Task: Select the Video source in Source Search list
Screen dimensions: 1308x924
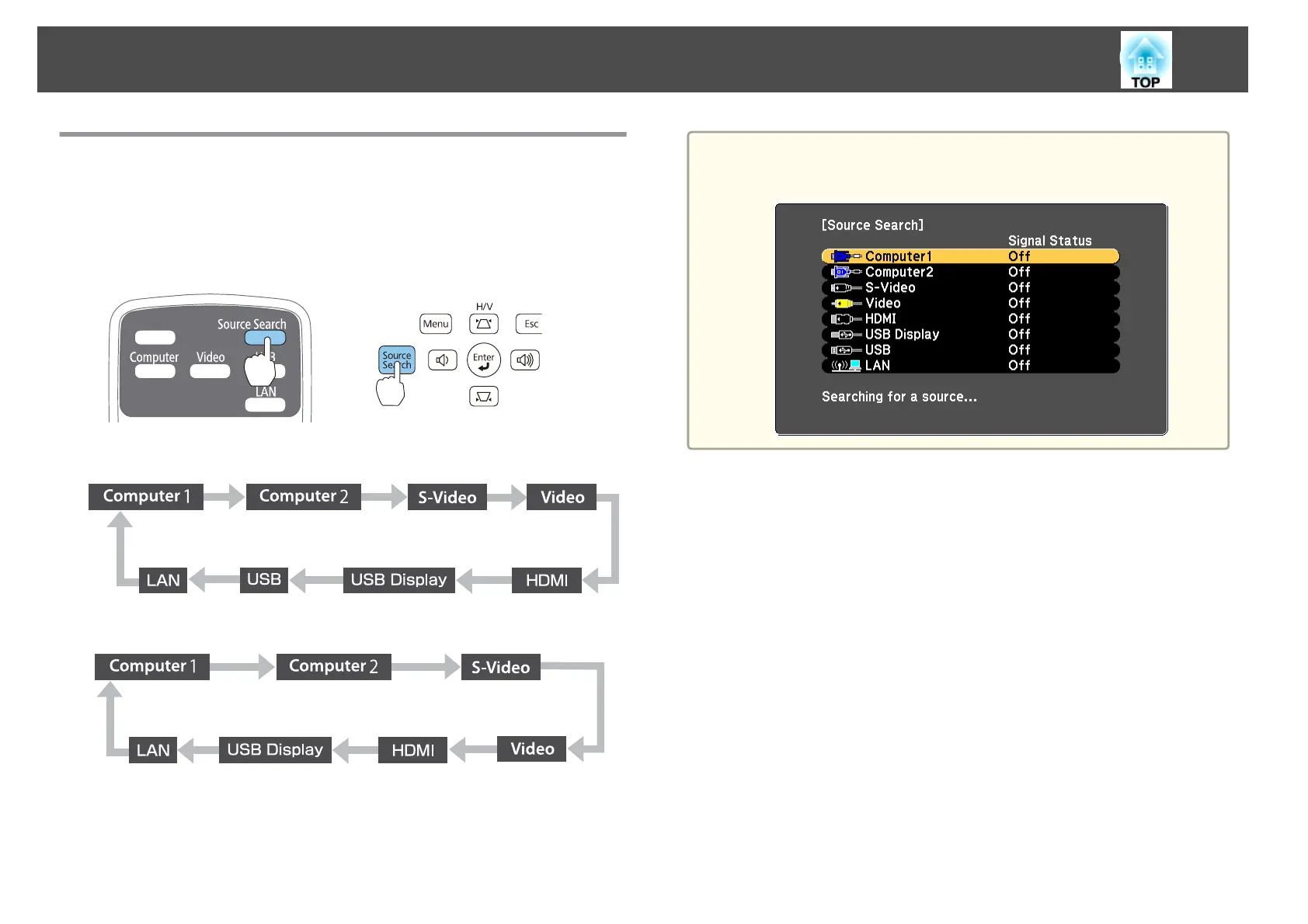Action: [x=970, y=303]
